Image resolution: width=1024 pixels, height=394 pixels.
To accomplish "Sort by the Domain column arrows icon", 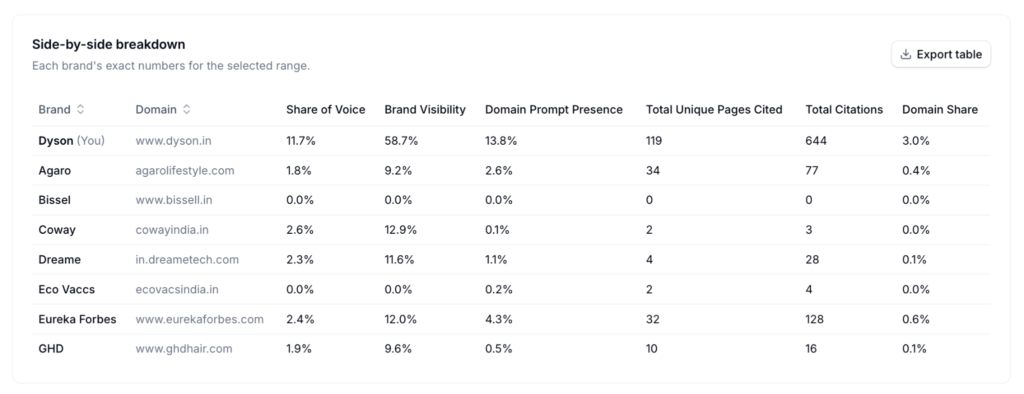I will click(186, 110).
